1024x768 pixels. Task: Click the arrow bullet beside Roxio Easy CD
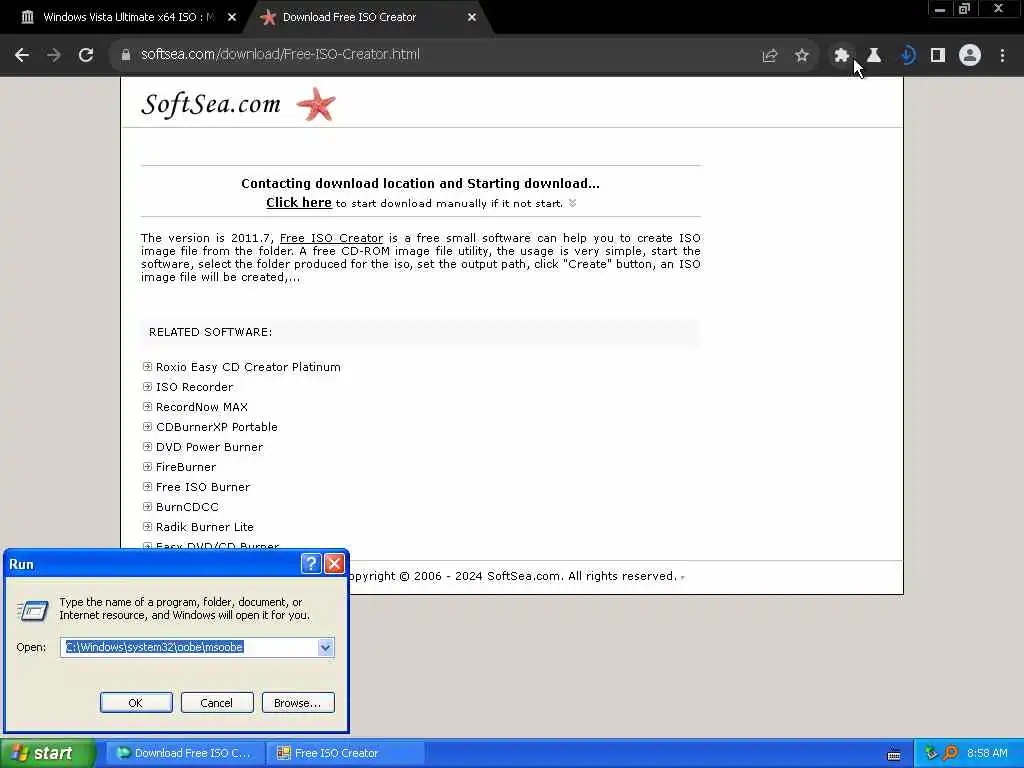click(148, 366)
